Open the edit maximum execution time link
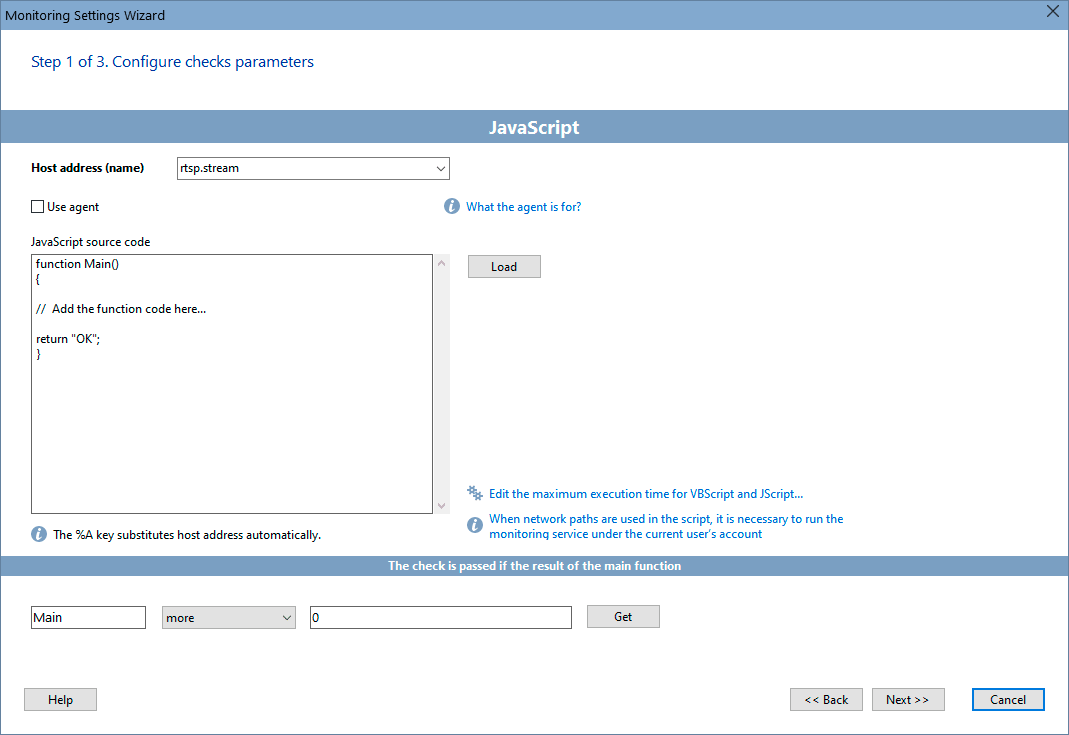The image size is (1069, 735). pos(645,494)
